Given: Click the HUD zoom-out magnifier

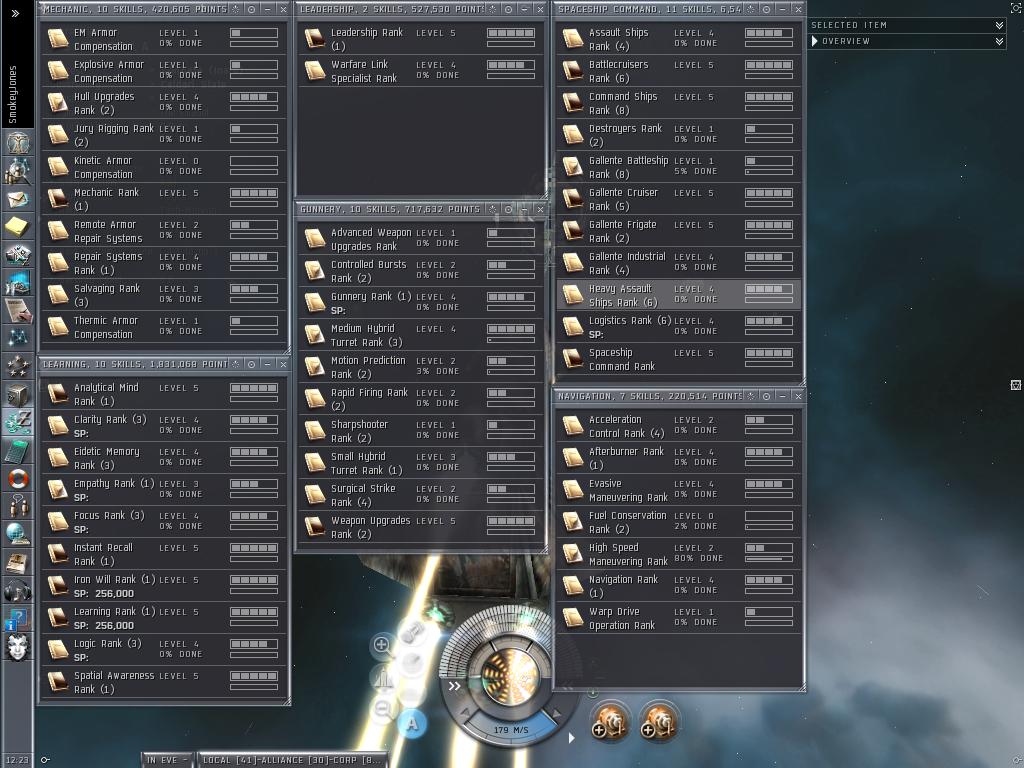Looking at the screenshot, I should click(x=383, y=708).
